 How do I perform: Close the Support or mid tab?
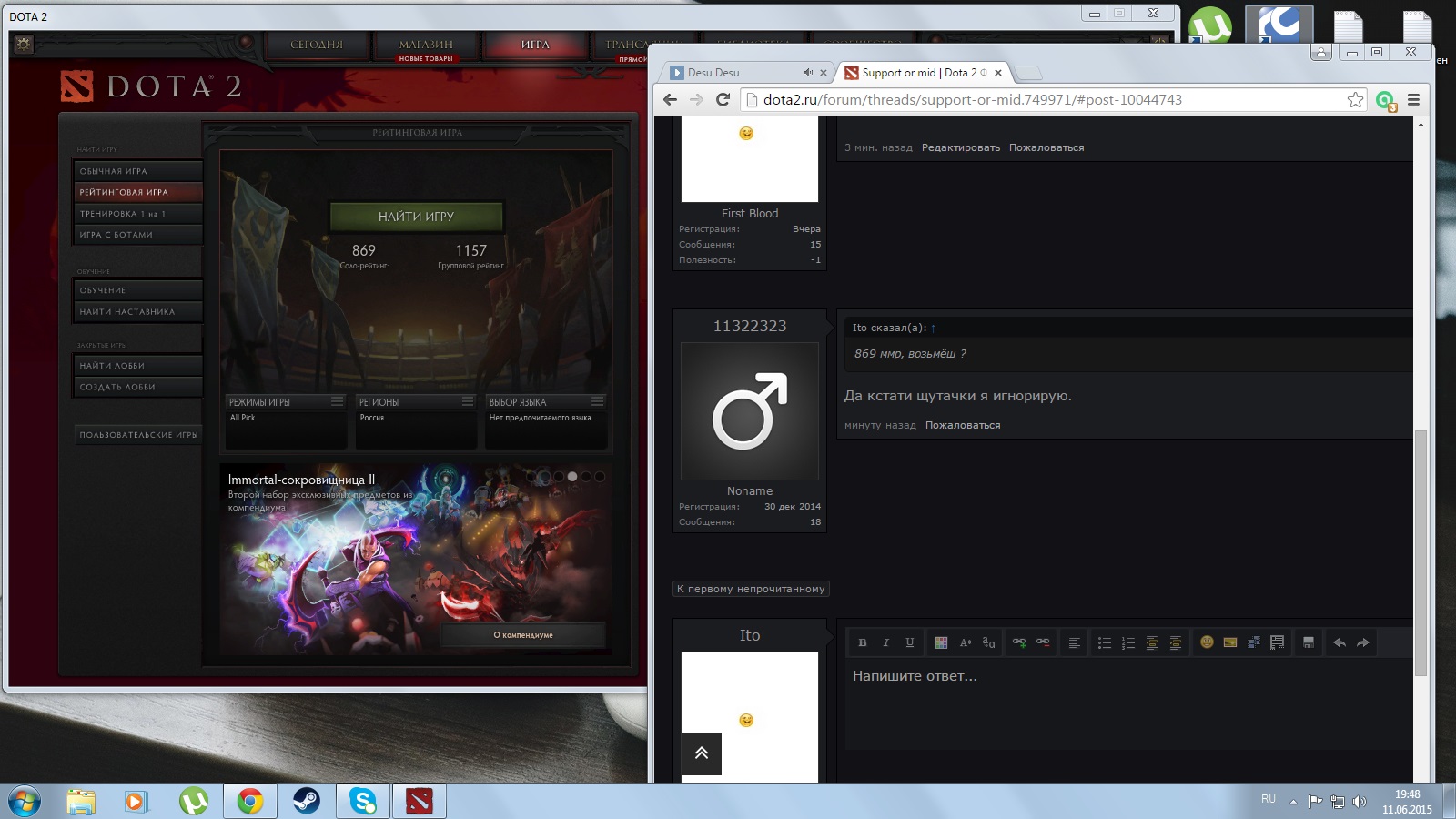(x=998, y=73)
